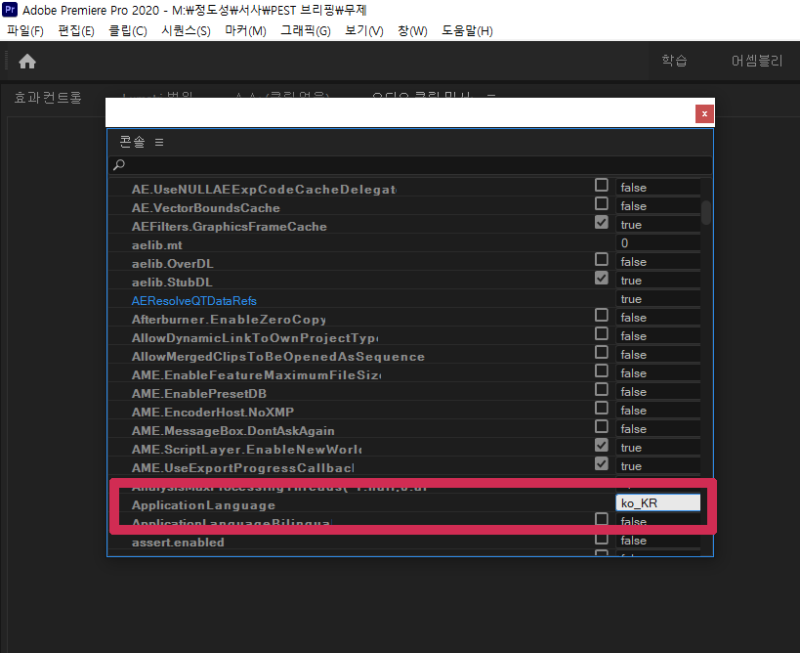
Task: Click the AME.EnablePresetDB false value field
Action: 658,392
